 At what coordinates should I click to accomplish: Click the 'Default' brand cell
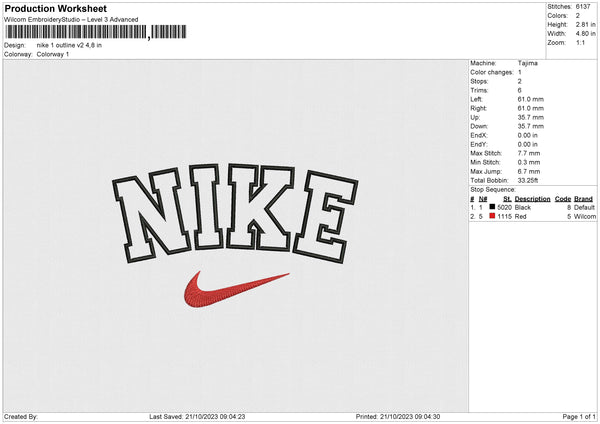pyautogui.click(x=584, y=207)
